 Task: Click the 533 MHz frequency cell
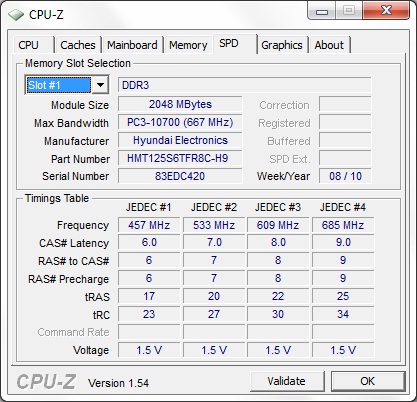[x=214, y=225]
